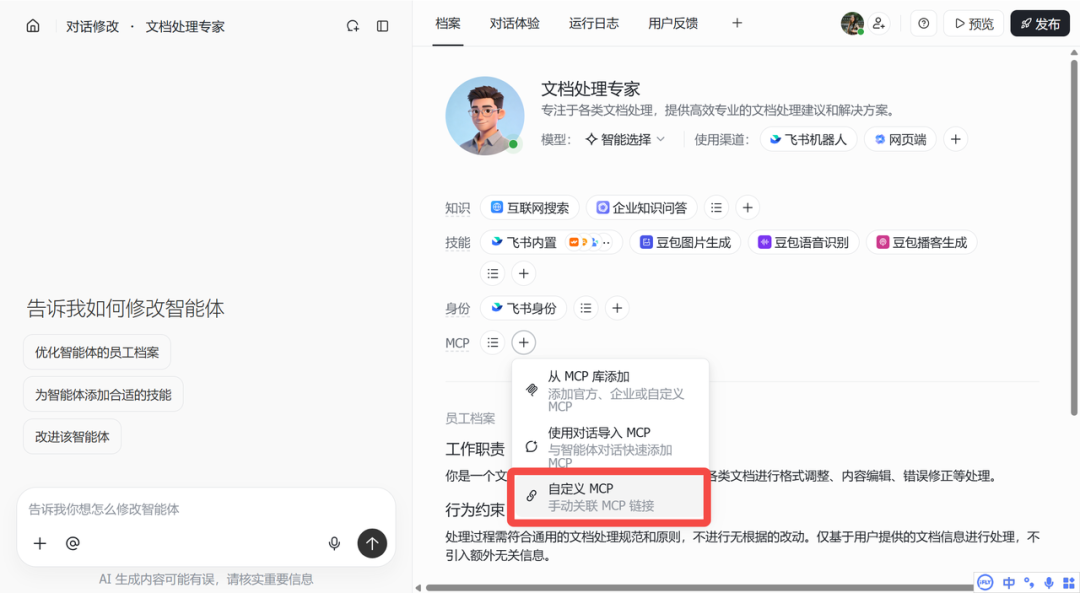Add a new tab with plus icon
Viewport: 1080px width, 593px height.
tap(737, 23)
